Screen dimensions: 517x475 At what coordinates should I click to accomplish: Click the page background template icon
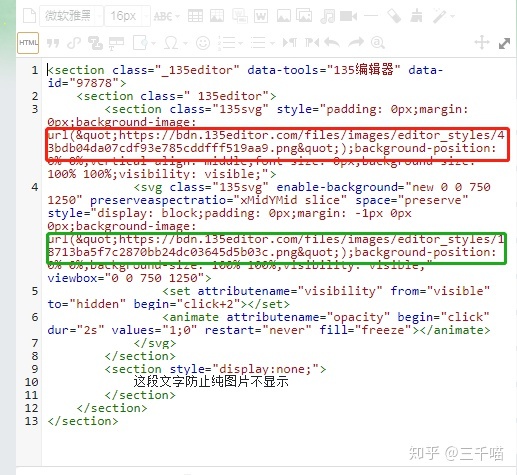[141, 43]
